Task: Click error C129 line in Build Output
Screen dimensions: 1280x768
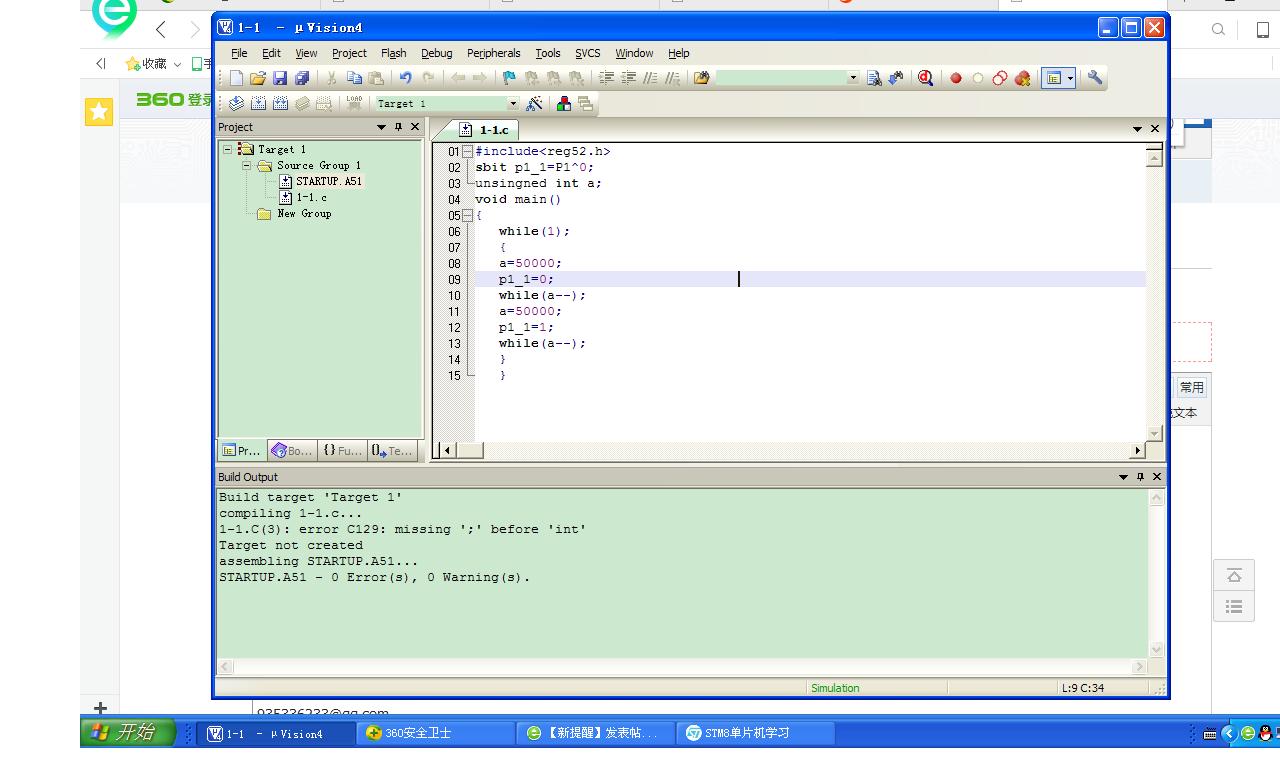Action: tap(403, 529)
